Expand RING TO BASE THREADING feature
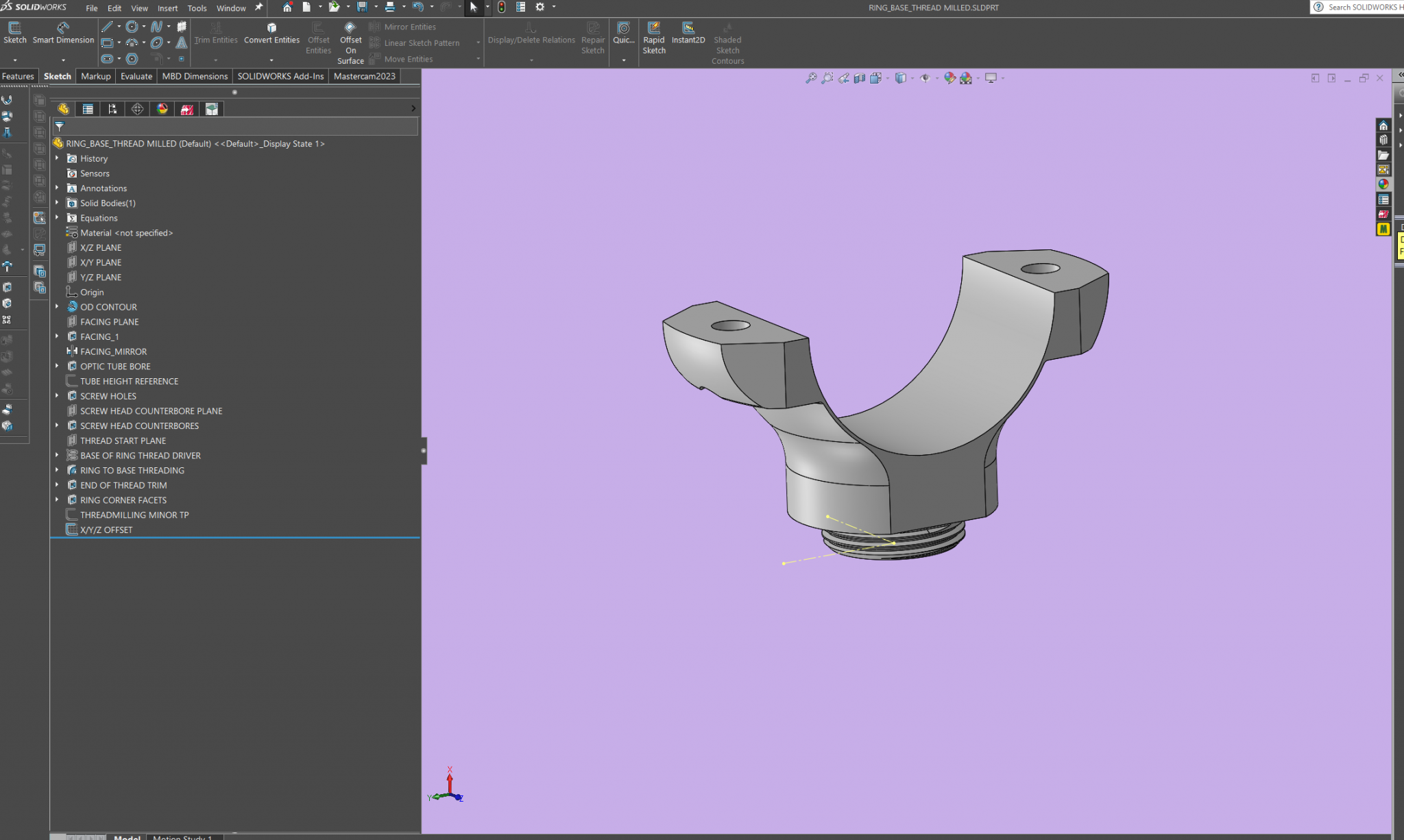 click(57, 470)
